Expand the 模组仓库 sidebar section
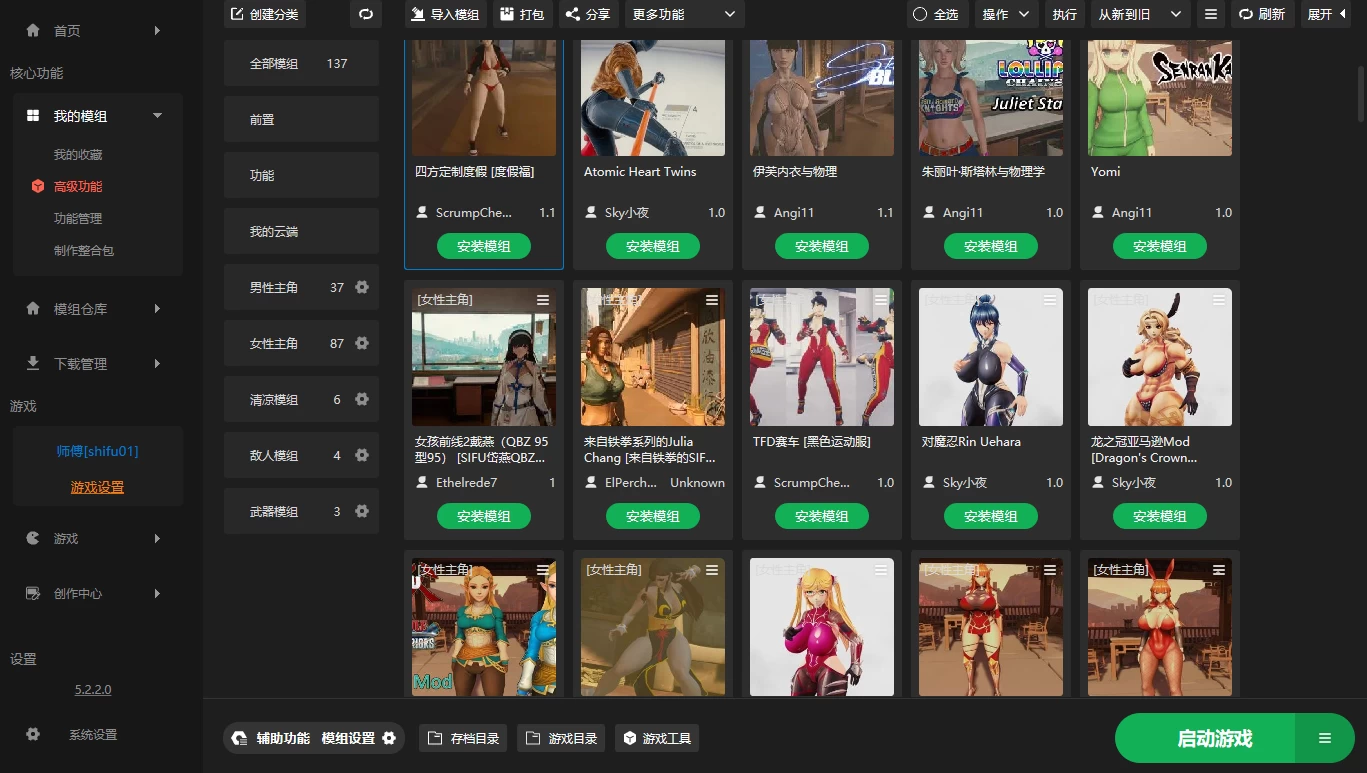Viewport: 1367px width, 773px height. coord(93,309)
